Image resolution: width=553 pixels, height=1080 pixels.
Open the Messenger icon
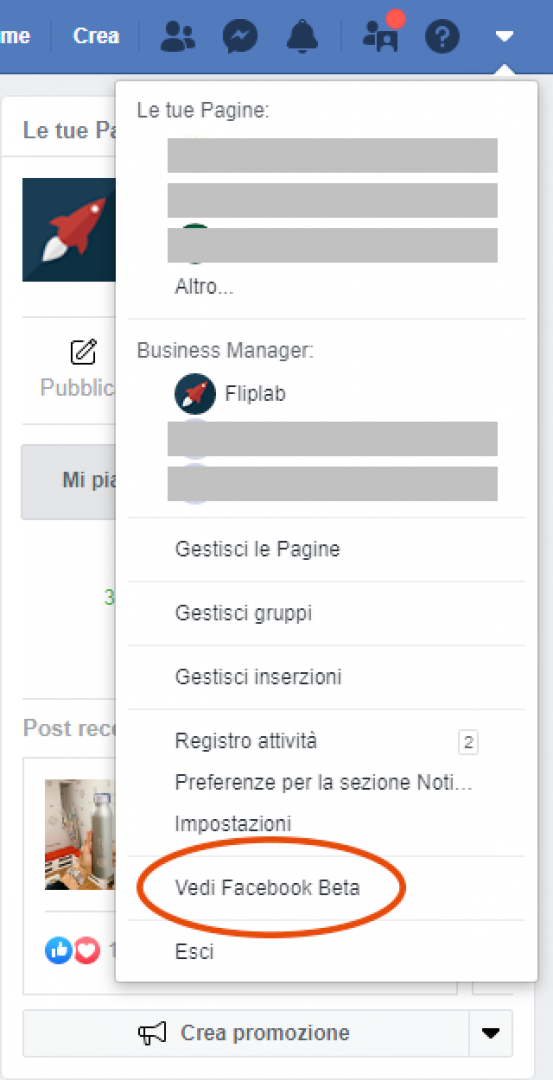tap(240, 37)
